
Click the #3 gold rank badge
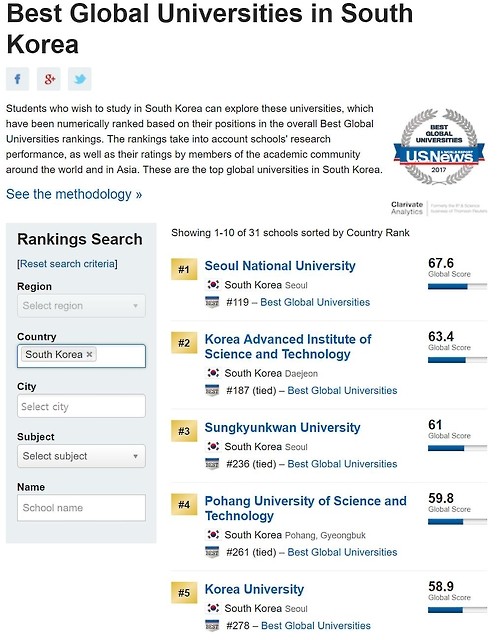[x=184, y=431]
